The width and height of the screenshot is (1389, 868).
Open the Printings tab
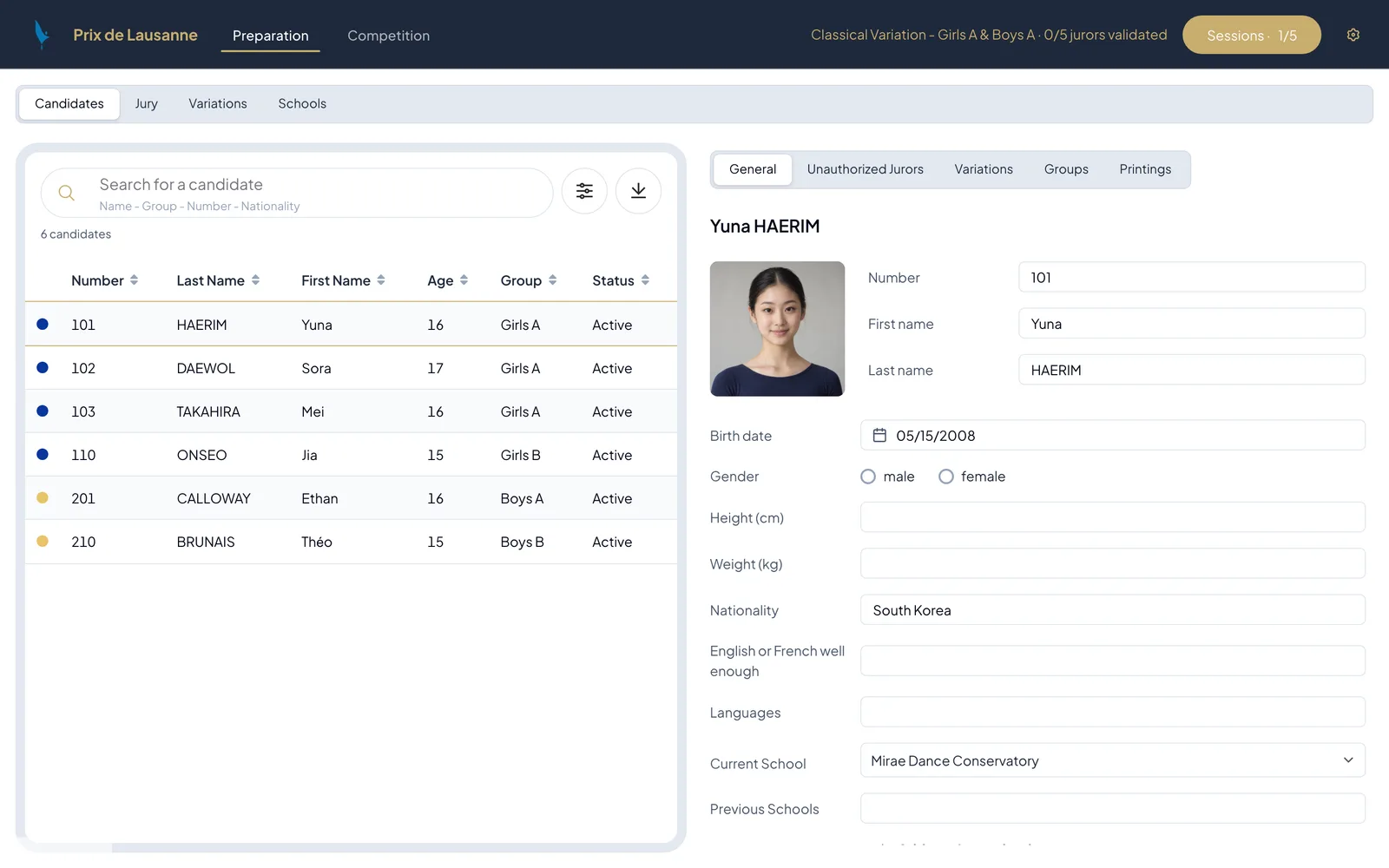point(1145,169)
